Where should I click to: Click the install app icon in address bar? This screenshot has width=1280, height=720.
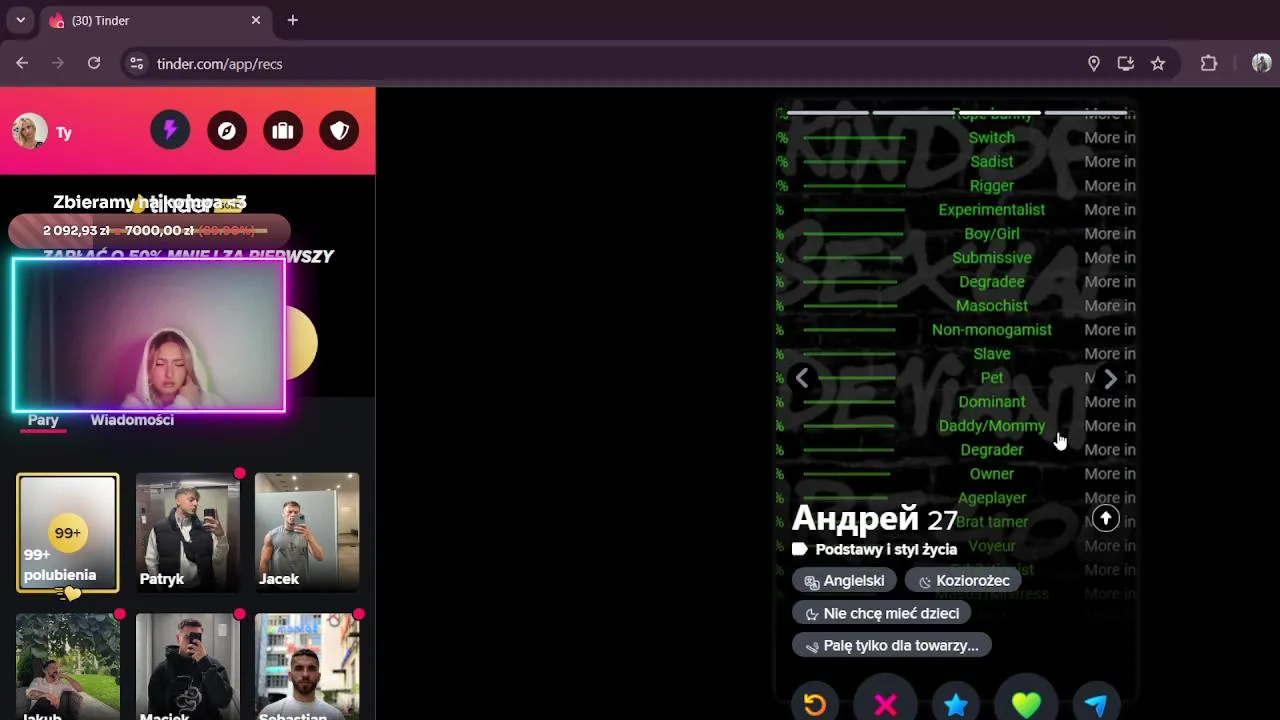click(1126, 63)
